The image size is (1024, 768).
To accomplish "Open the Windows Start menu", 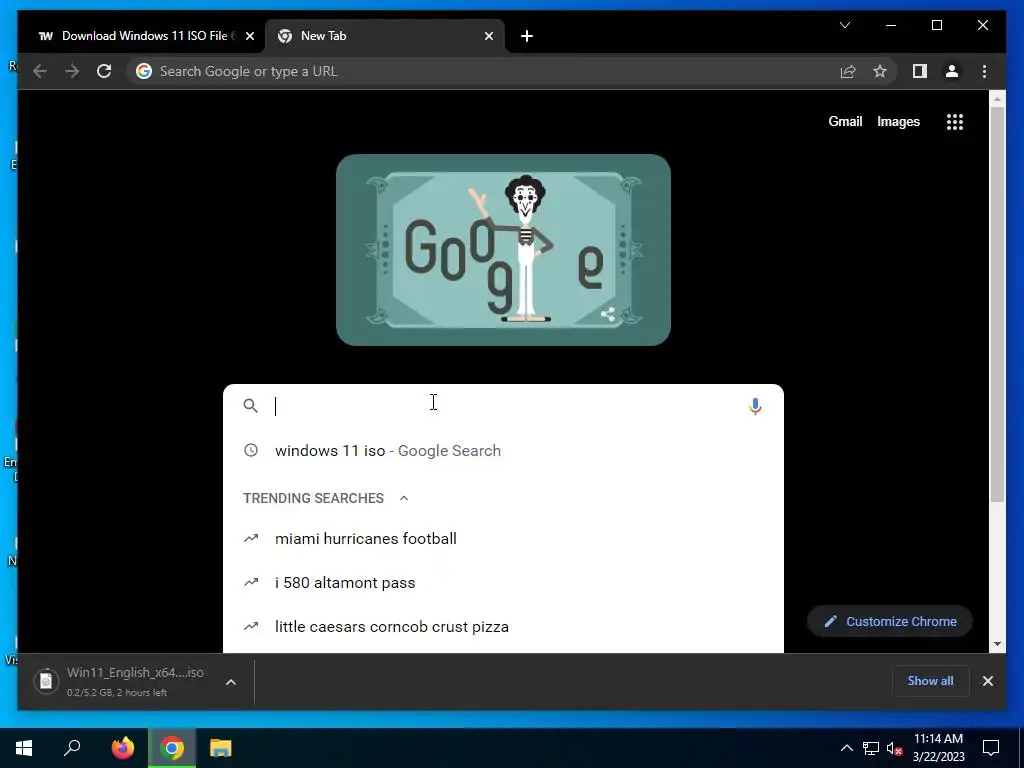I will point(24,748).
